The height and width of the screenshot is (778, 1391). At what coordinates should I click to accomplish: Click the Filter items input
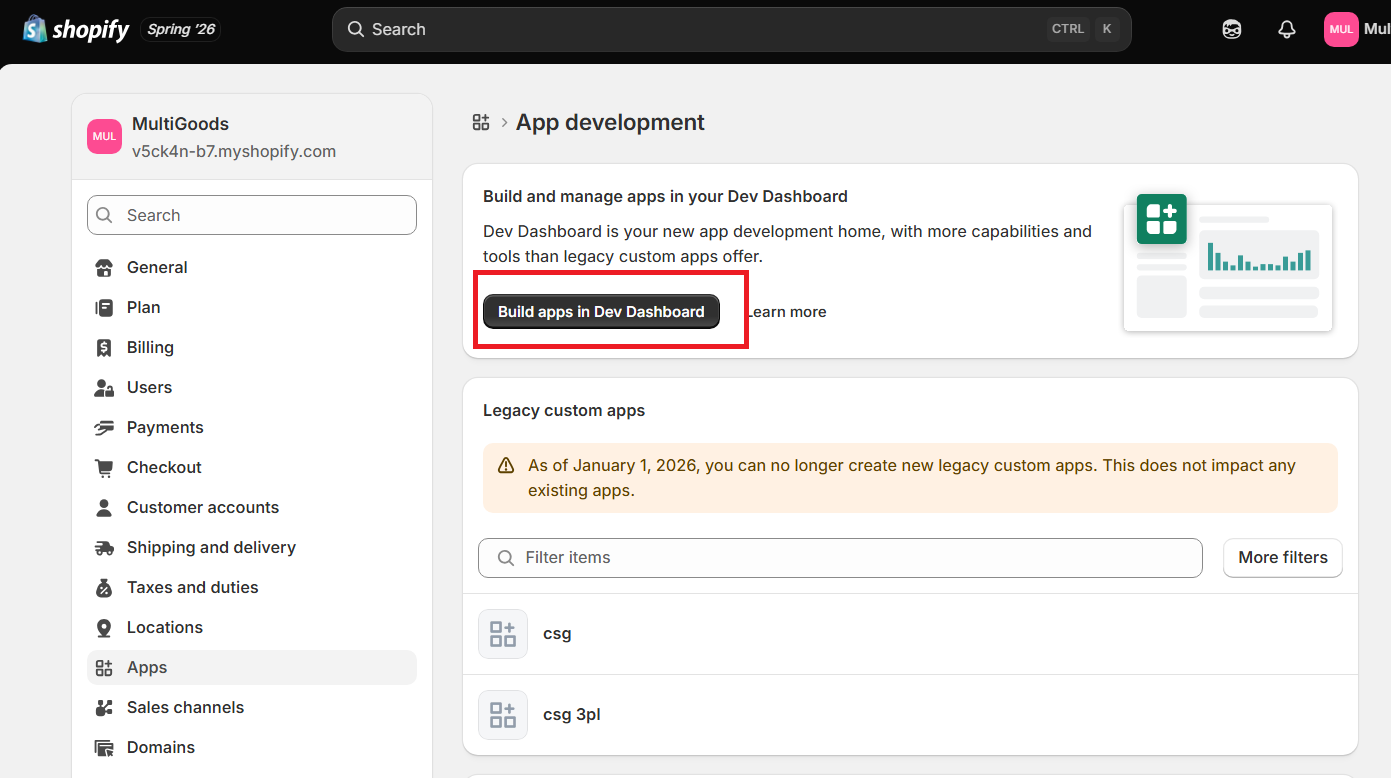tap(840, 558)
